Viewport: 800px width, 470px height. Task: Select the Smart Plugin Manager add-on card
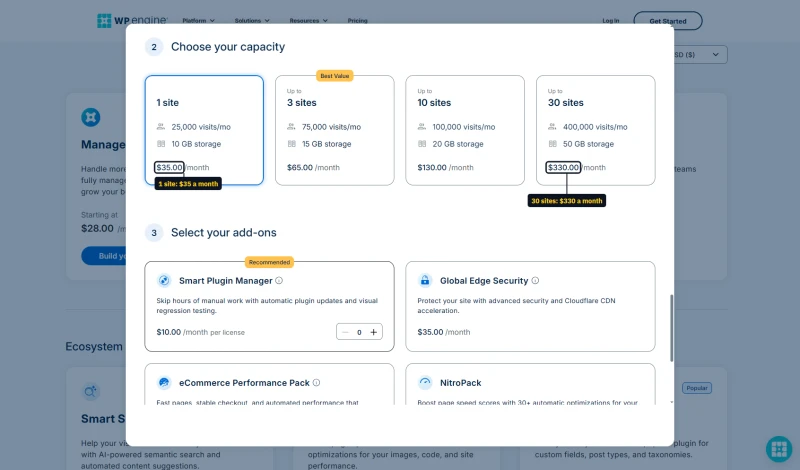coord(269,306)
